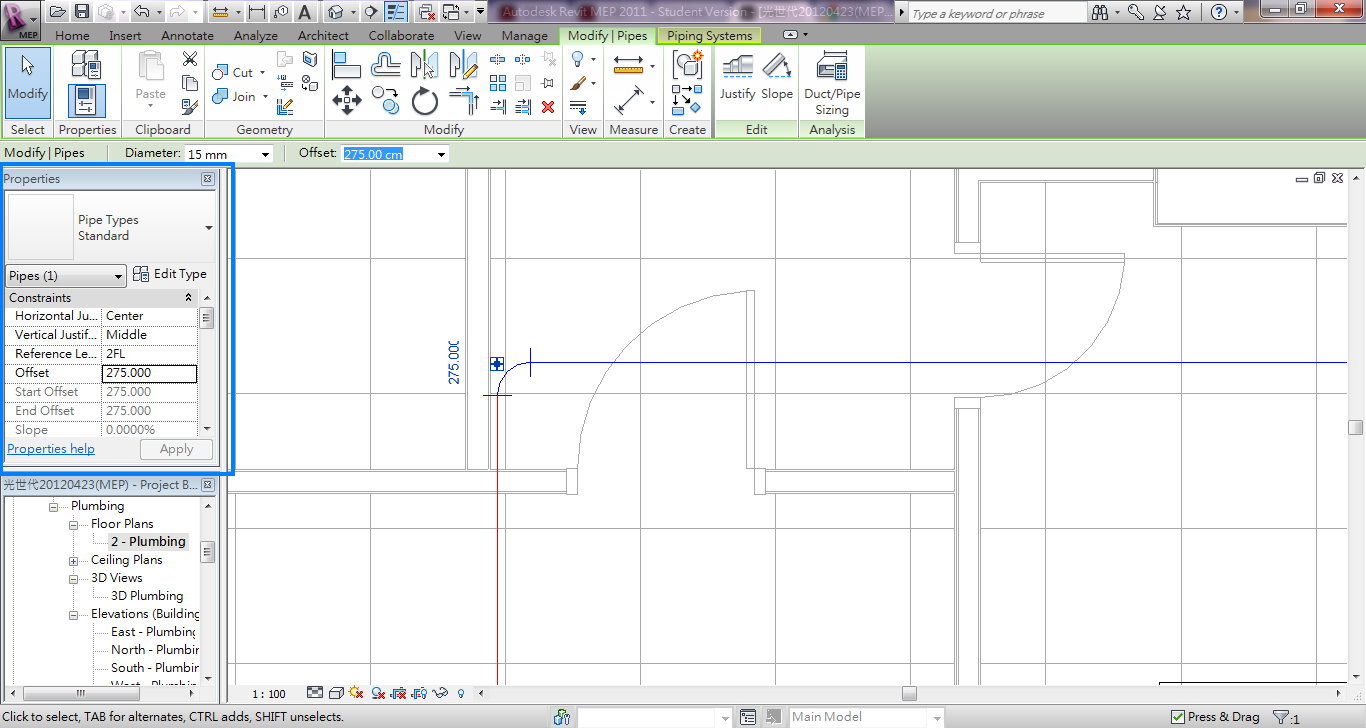Open the Insert ribbon tab
This screenshot has width=1366, height=728.
point(125,35)
